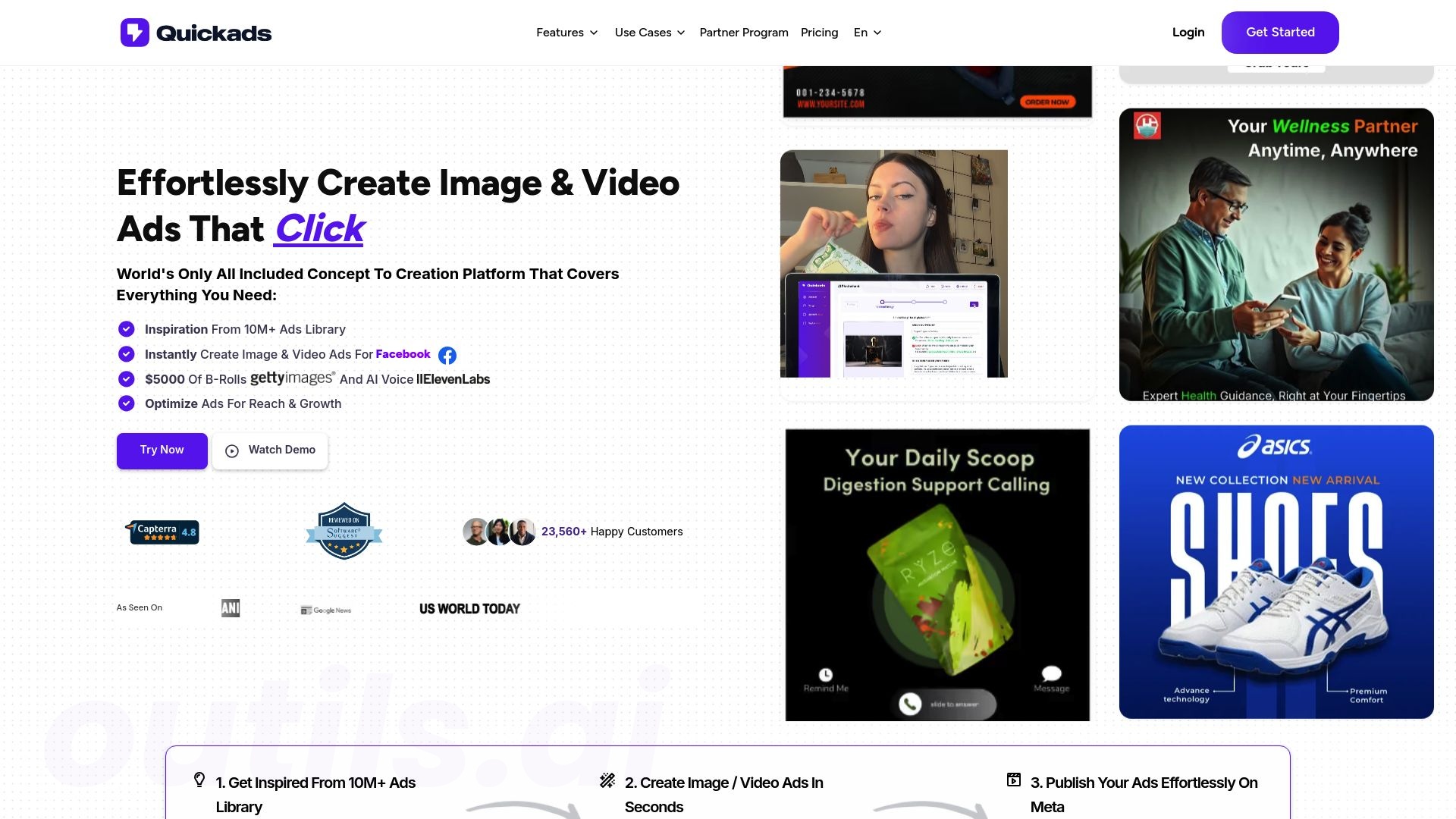Expand the Features dropdown menu
The width and height of the screenshot is (1456, 819).
tap(567, 33)
